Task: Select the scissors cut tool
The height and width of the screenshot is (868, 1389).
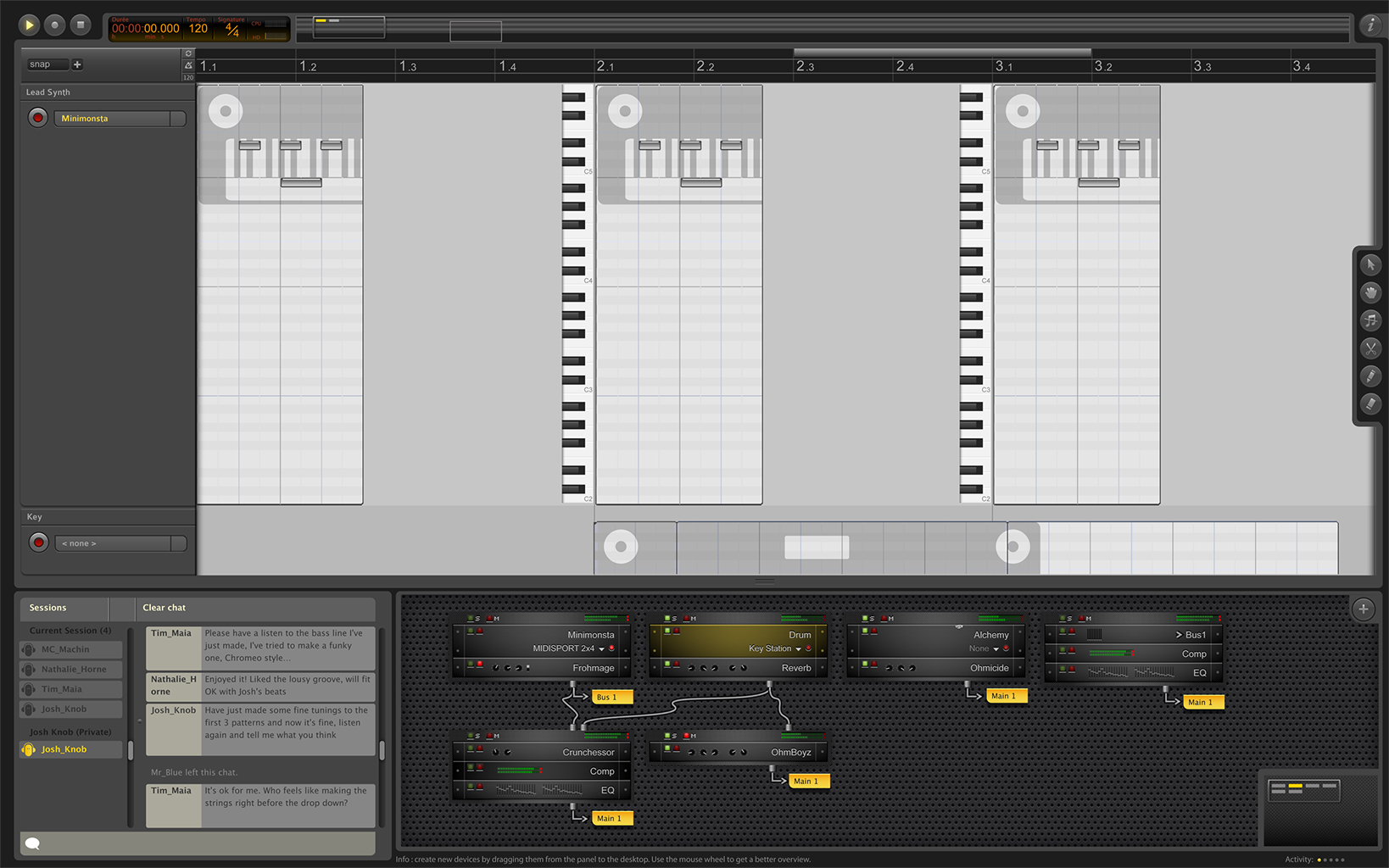Action: click(x=1370, y=348)
